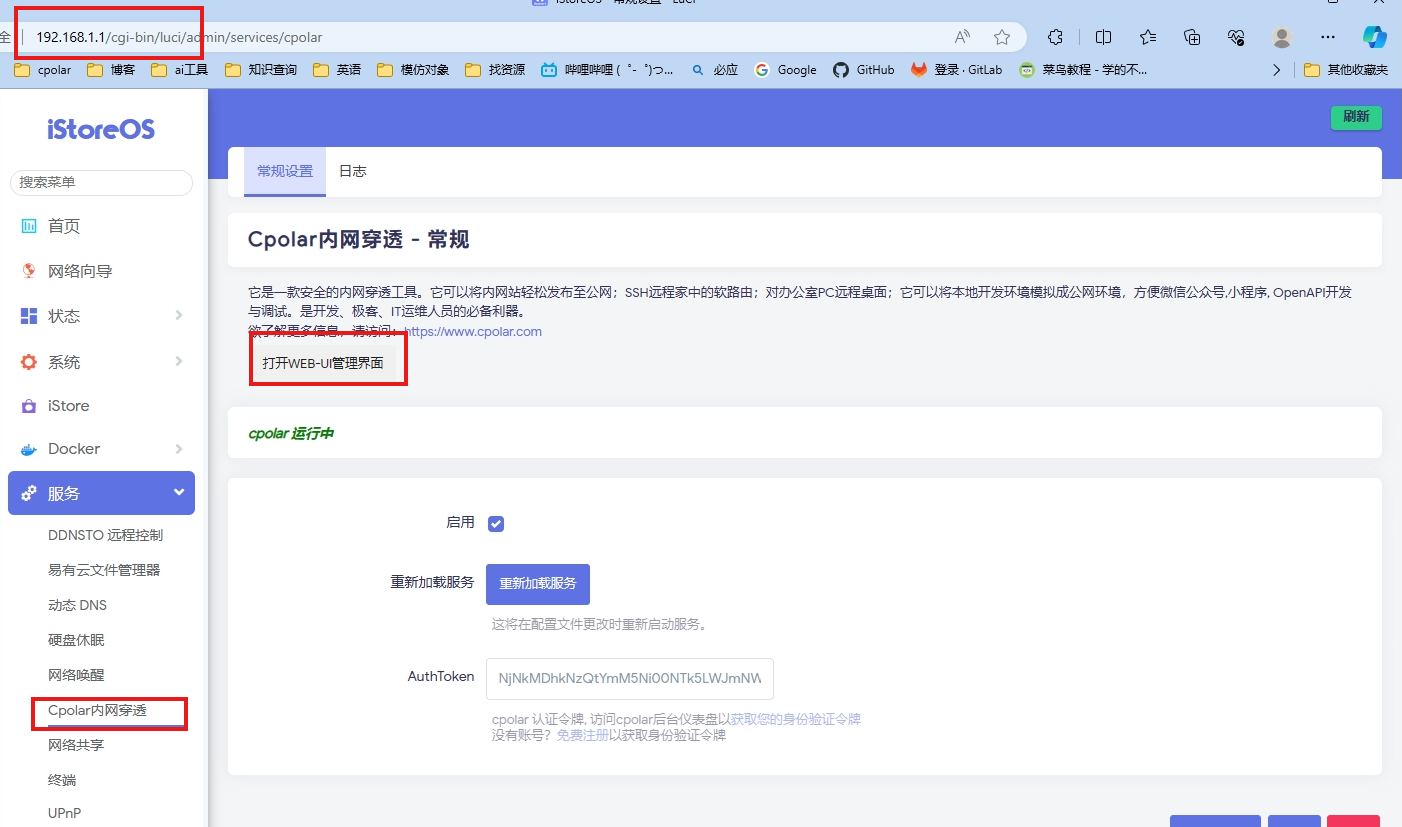Image resolution: width=1402 pixels, height=827 pixels.
Task: Click the green 刷新 button
Action: pyautogui.click(x=1356, y=117)
